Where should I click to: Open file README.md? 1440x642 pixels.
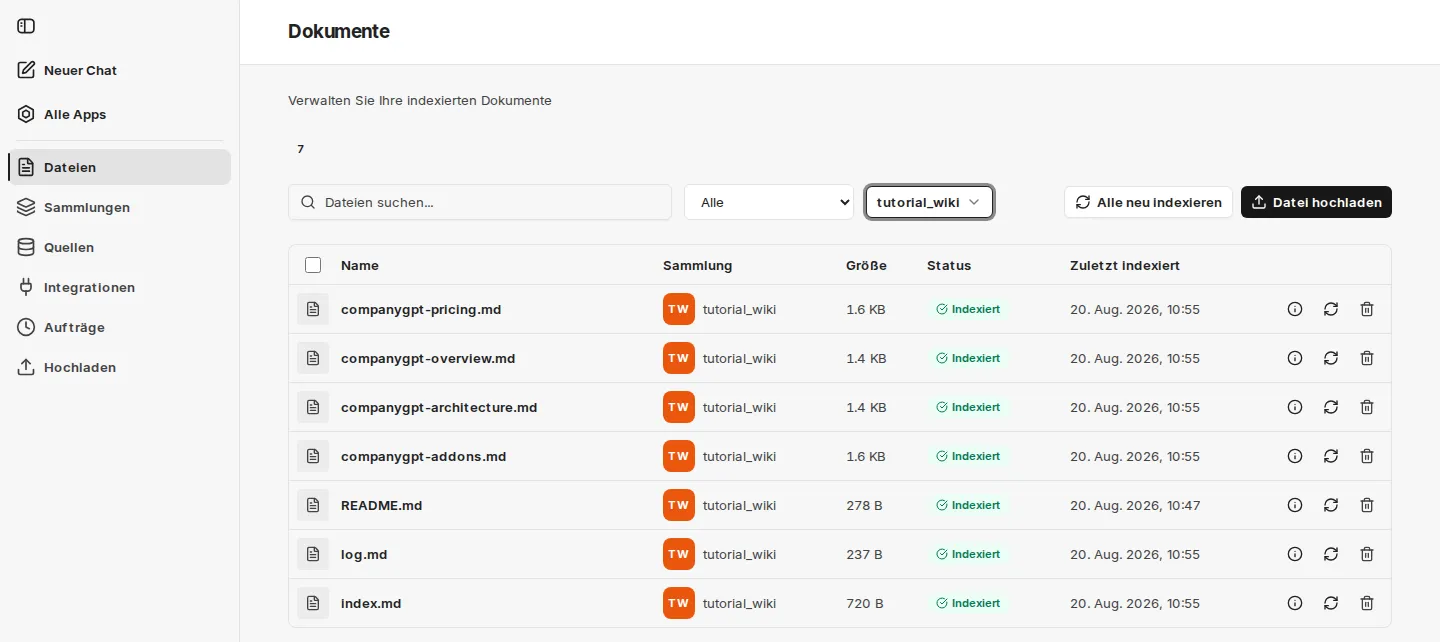[382, 505]
